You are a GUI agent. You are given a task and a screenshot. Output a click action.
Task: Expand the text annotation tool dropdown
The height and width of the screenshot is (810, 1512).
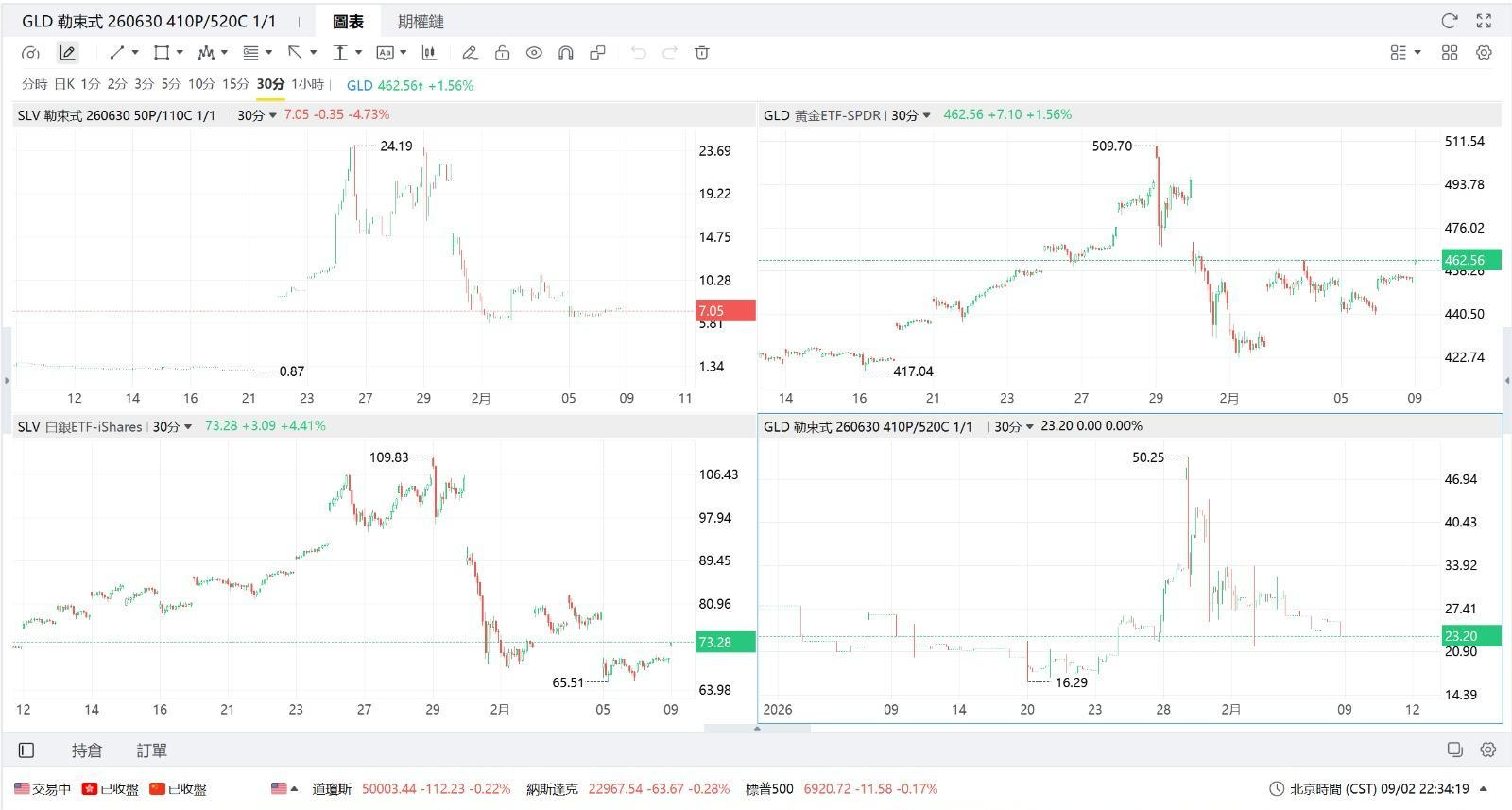tap(403, 53)
